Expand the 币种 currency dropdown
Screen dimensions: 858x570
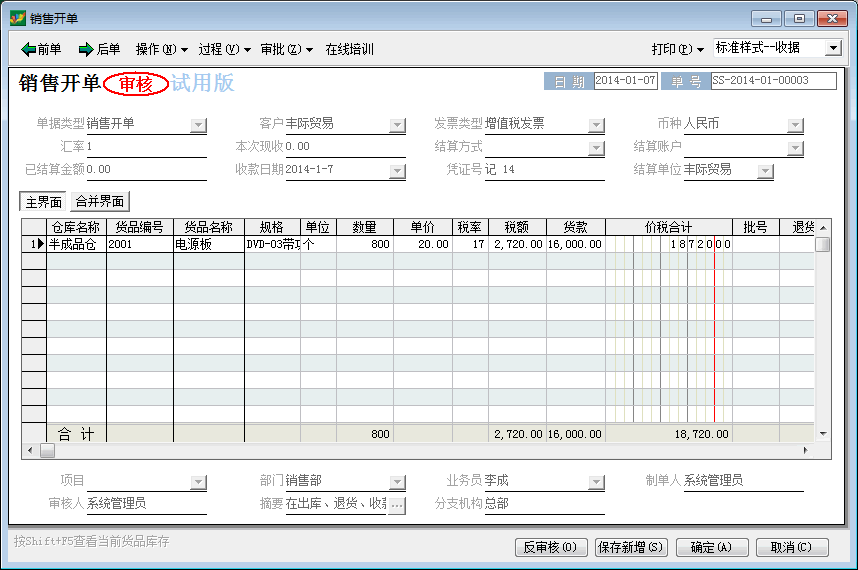(796, 125)
